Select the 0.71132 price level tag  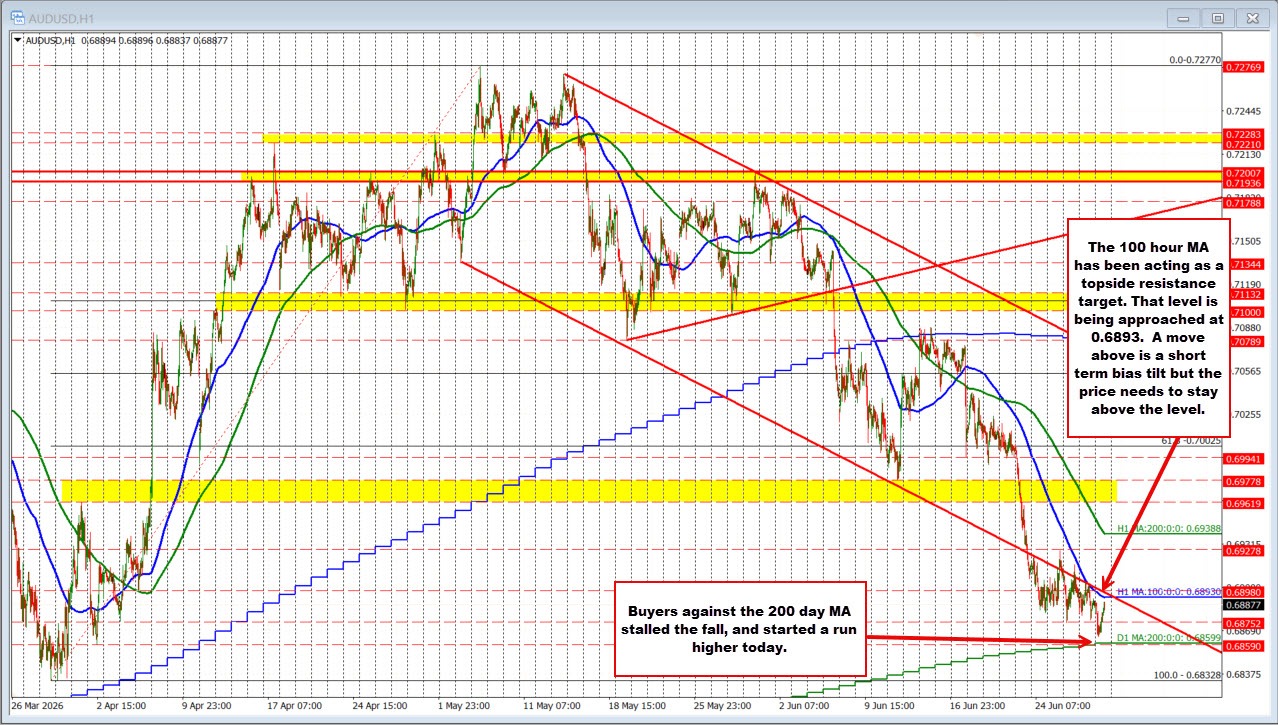(1246, 295)
